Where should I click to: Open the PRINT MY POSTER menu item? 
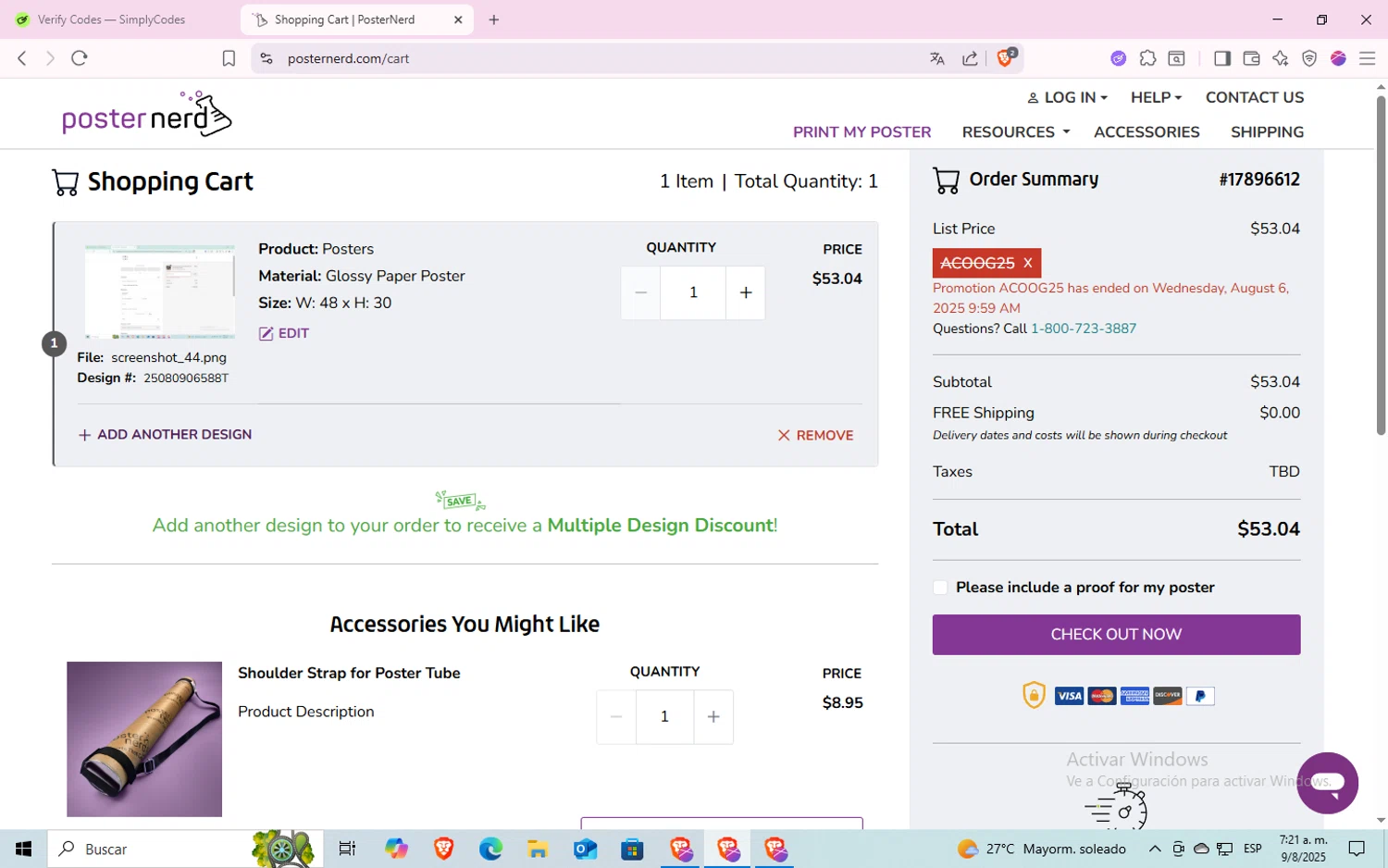pyautogui.click(x=861, y=132)
